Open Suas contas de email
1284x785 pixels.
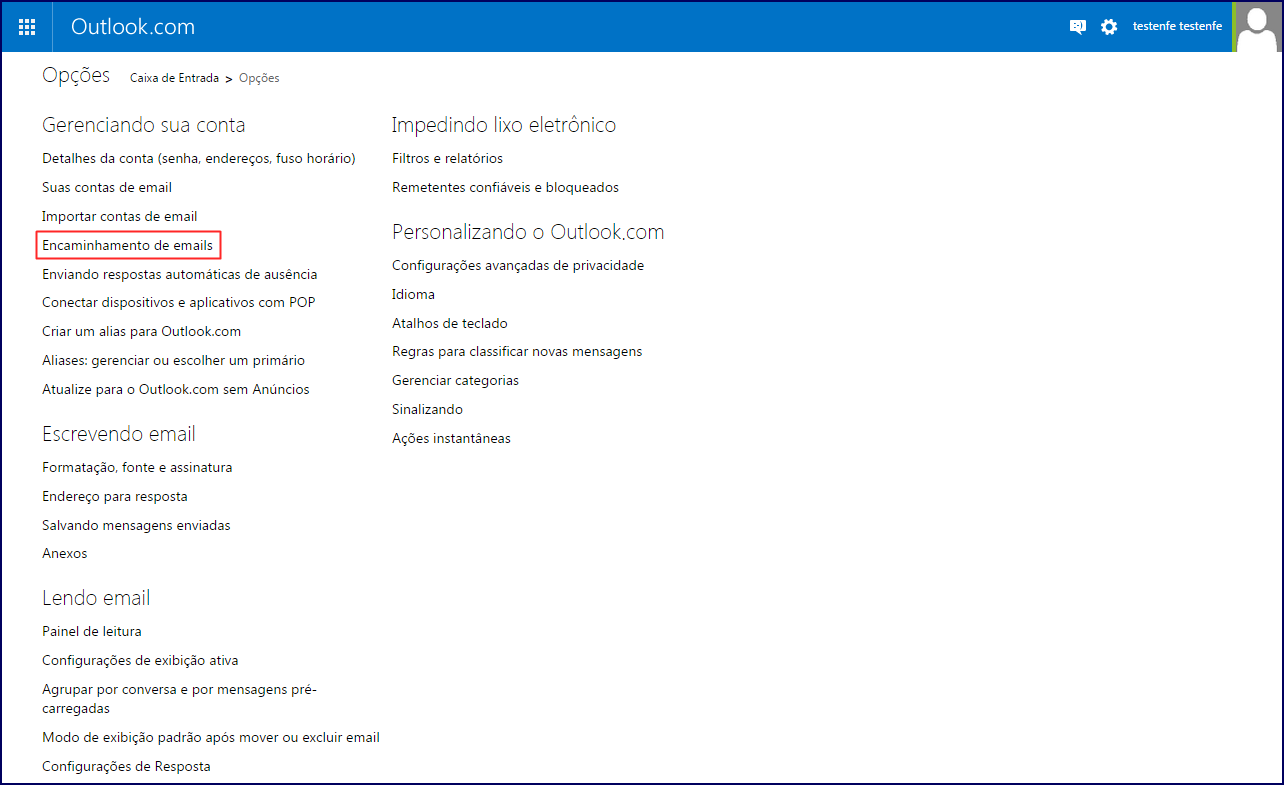tap(107, 187)
